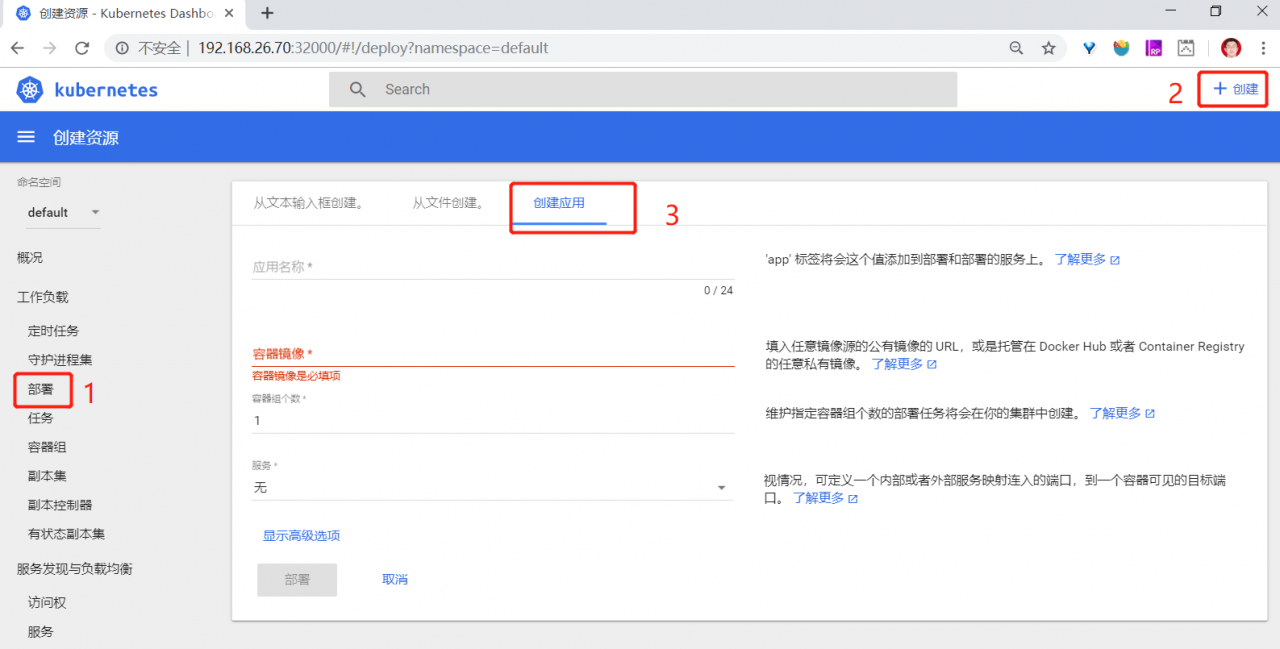Click the search magnifier icon
The width and height of the screenshot is (1280, 649).
point(358,89)
